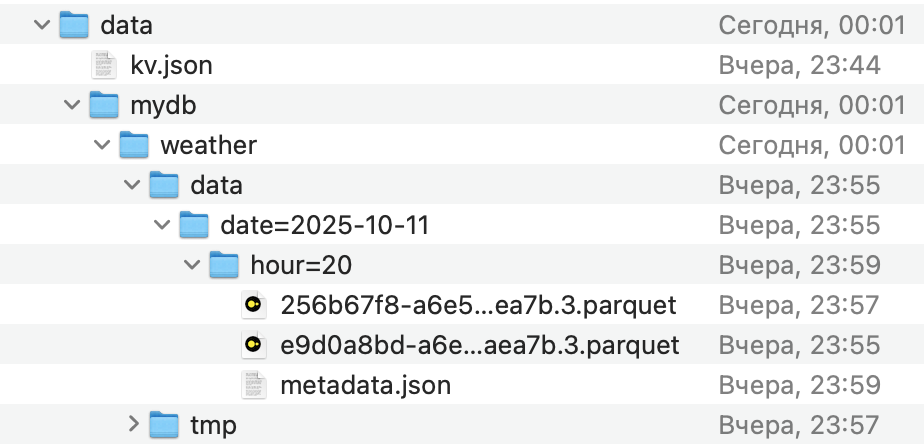Click the date=2025-10-11 folder icon
Image resolution: width=924 pixels, height=444 pixels.
[194, 225]
